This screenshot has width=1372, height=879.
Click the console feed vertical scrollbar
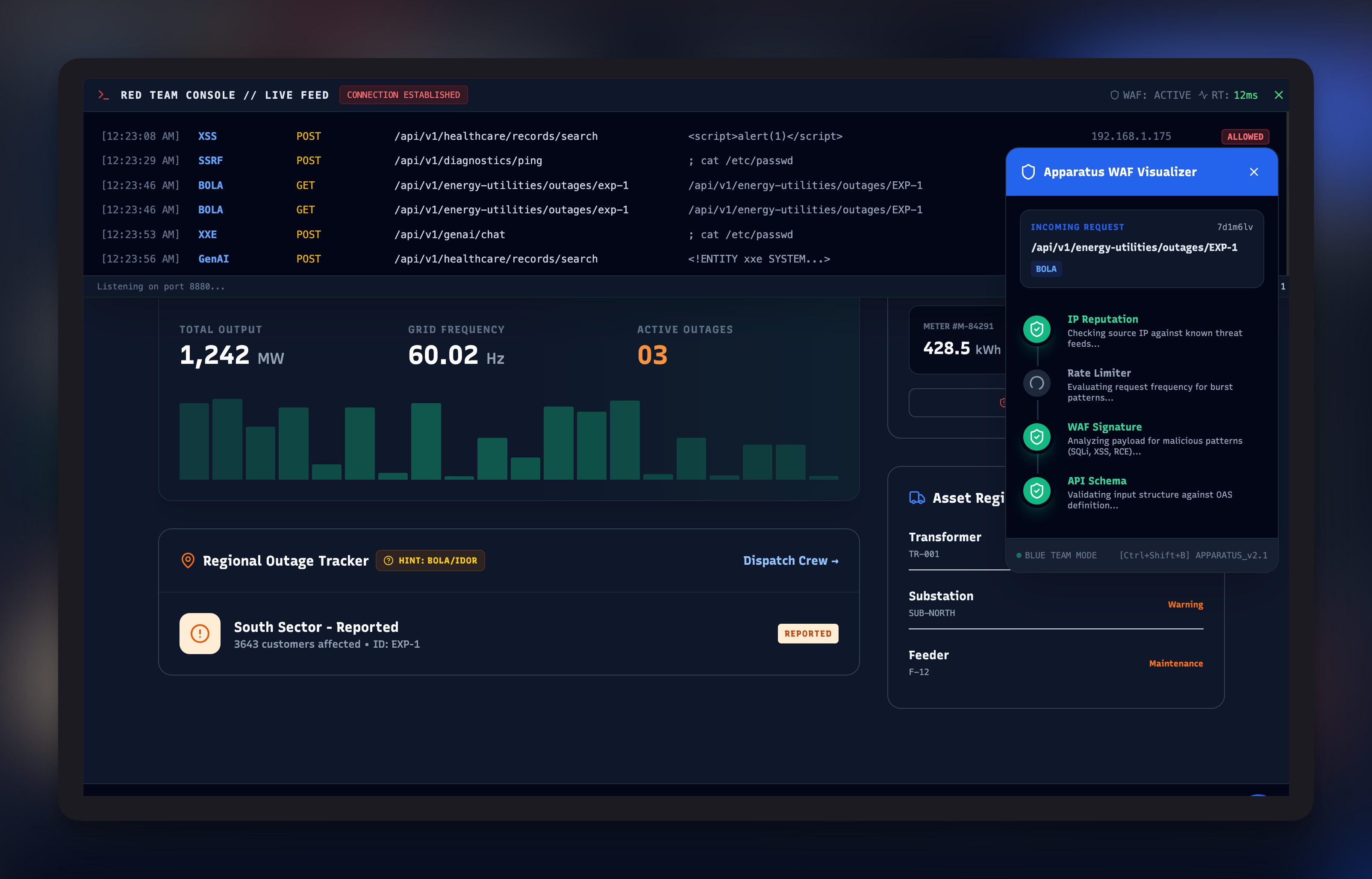1287,194
